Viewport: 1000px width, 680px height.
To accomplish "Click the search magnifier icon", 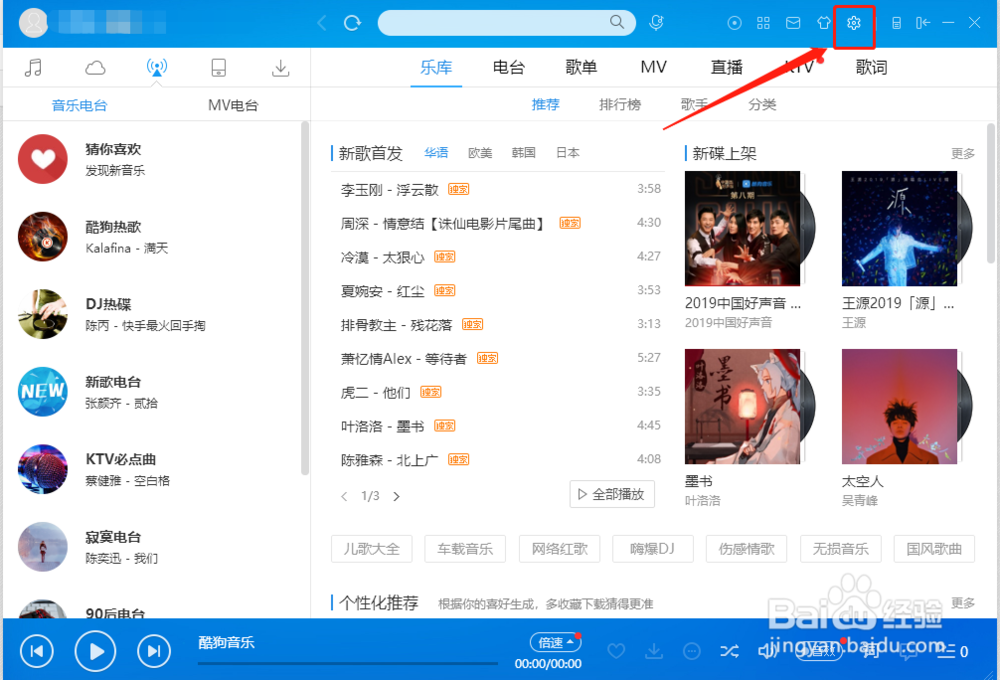I will [x=617, y=22].
